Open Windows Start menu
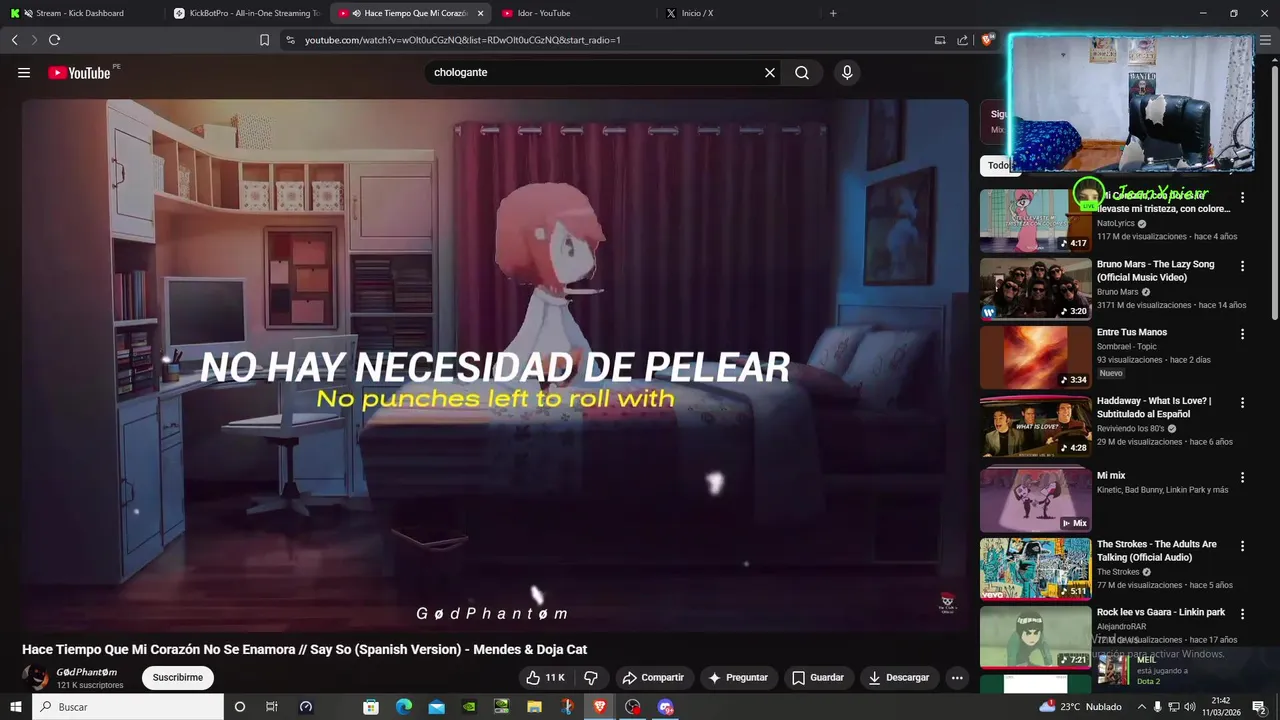 click(15, 707)
